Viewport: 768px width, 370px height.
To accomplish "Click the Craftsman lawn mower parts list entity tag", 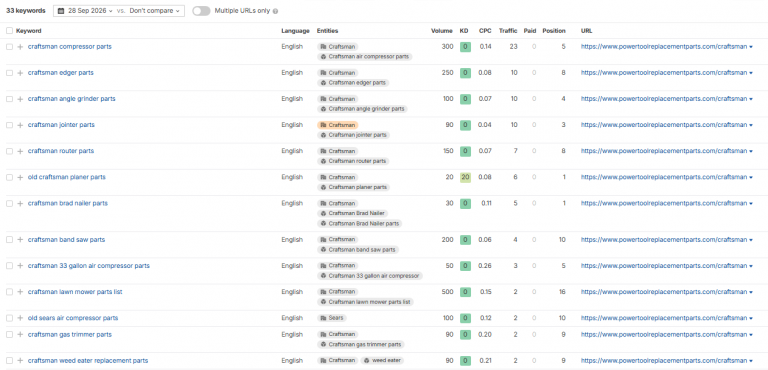I will (x=365, y=302).
